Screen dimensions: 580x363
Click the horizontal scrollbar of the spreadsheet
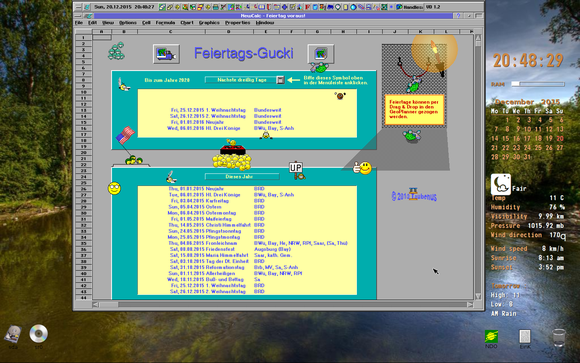coord(284,305)
